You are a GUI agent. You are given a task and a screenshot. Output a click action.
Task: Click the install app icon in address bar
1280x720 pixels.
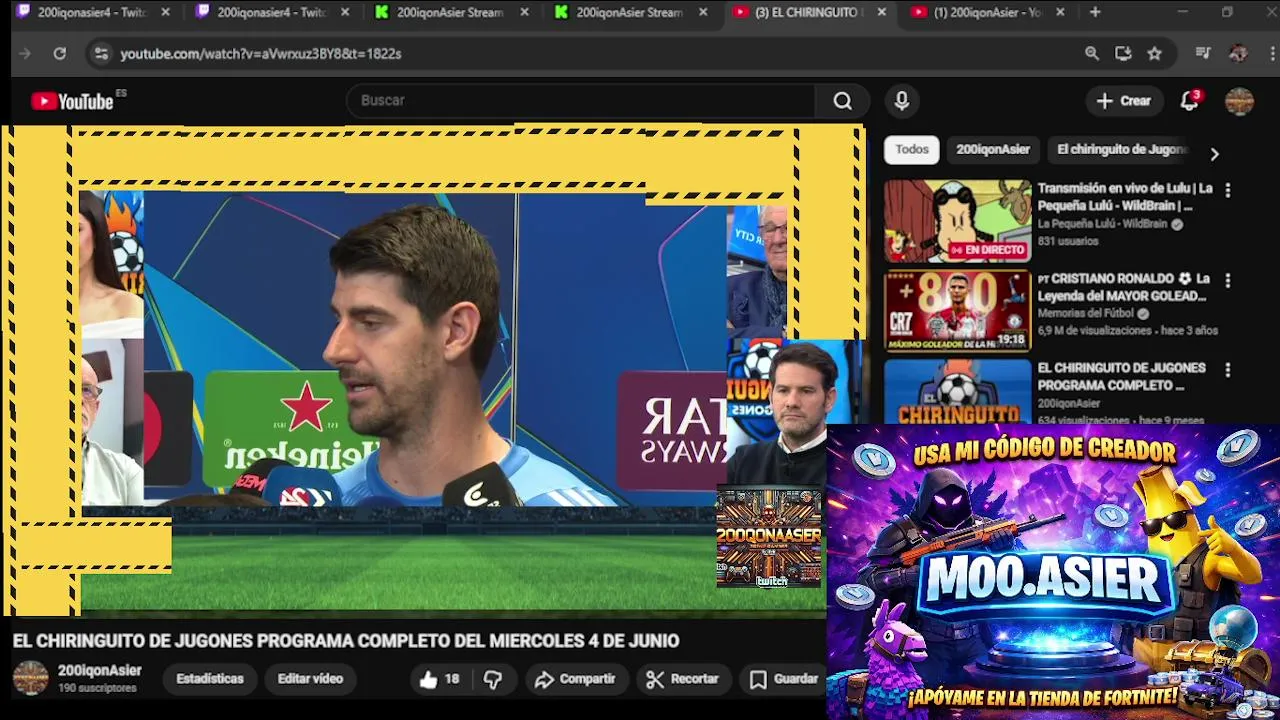tap(1123, 54)
